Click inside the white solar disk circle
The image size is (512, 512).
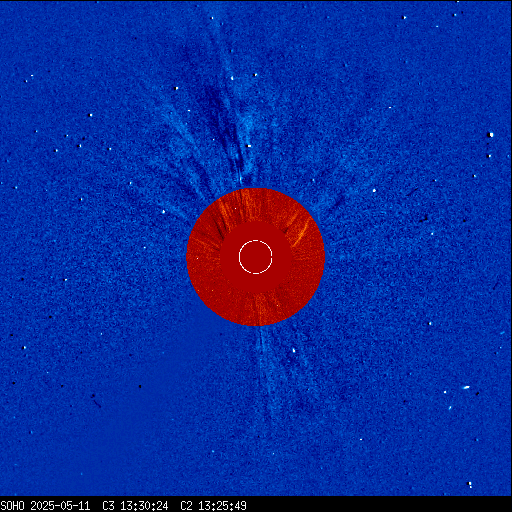point(256,257)
